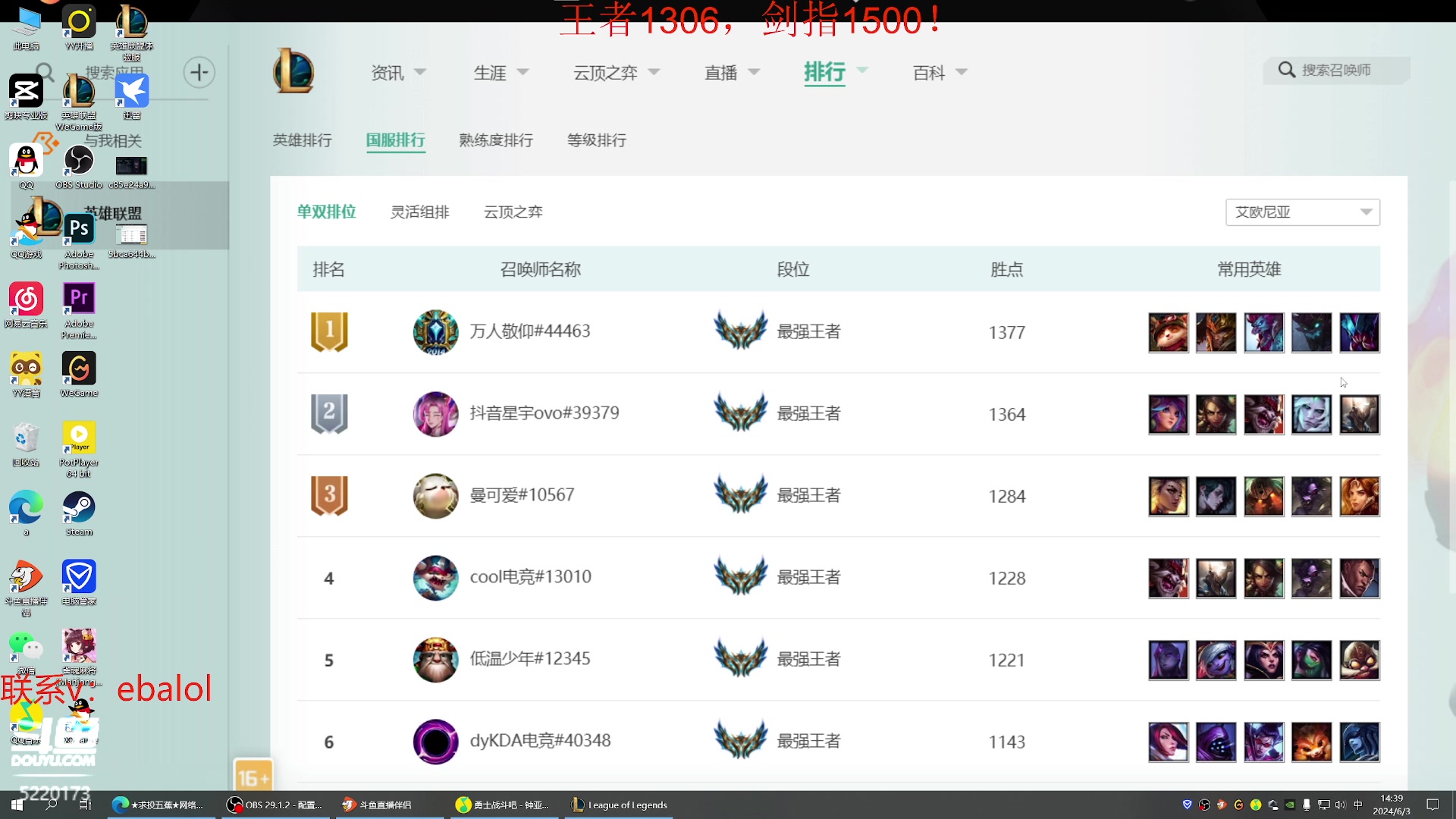The height and width of the screenshot is (819, 1456).
Task: Click first hero icon in 抖音星宇ovo row
Action: [x=1168, y=414]
